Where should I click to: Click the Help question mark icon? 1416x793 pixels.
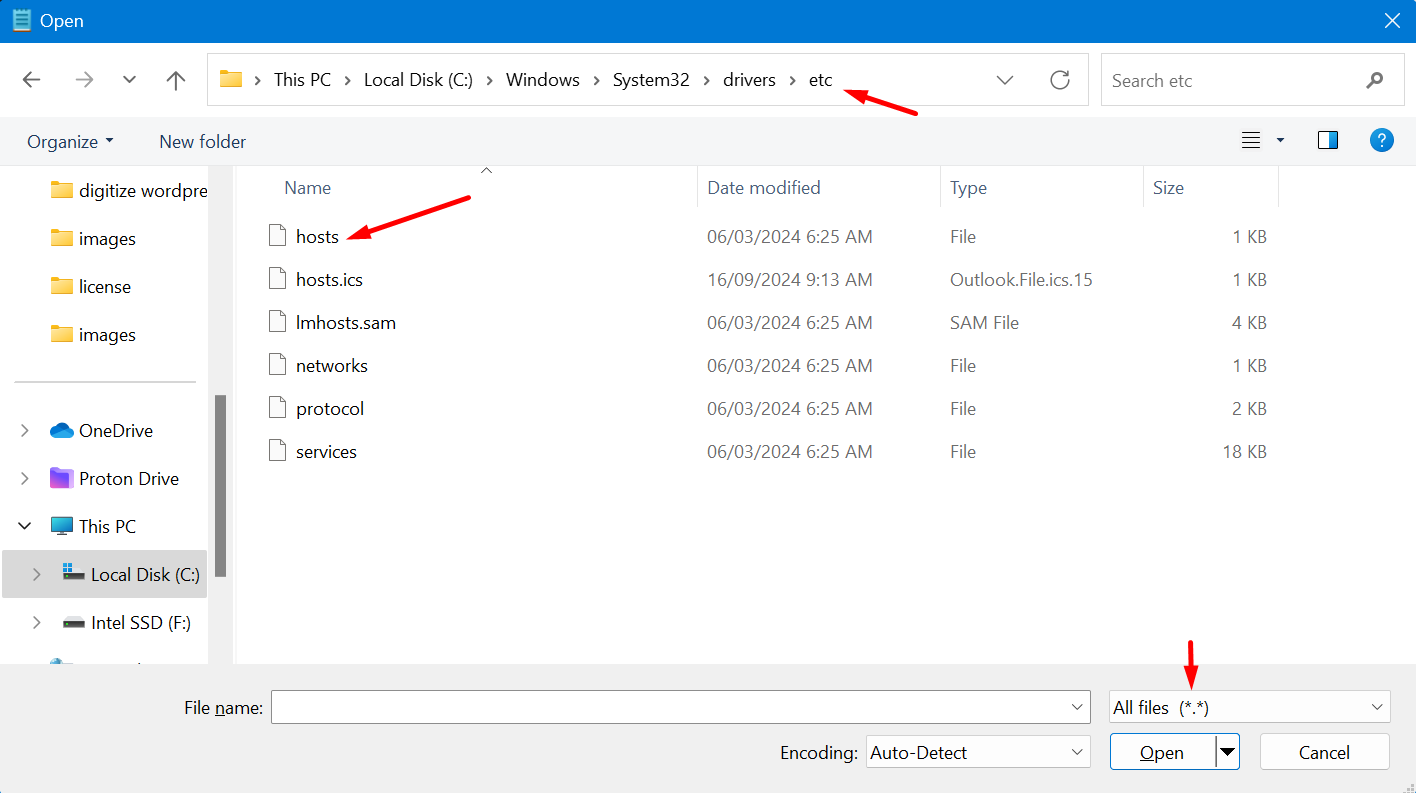click(x=1382, y=140)
